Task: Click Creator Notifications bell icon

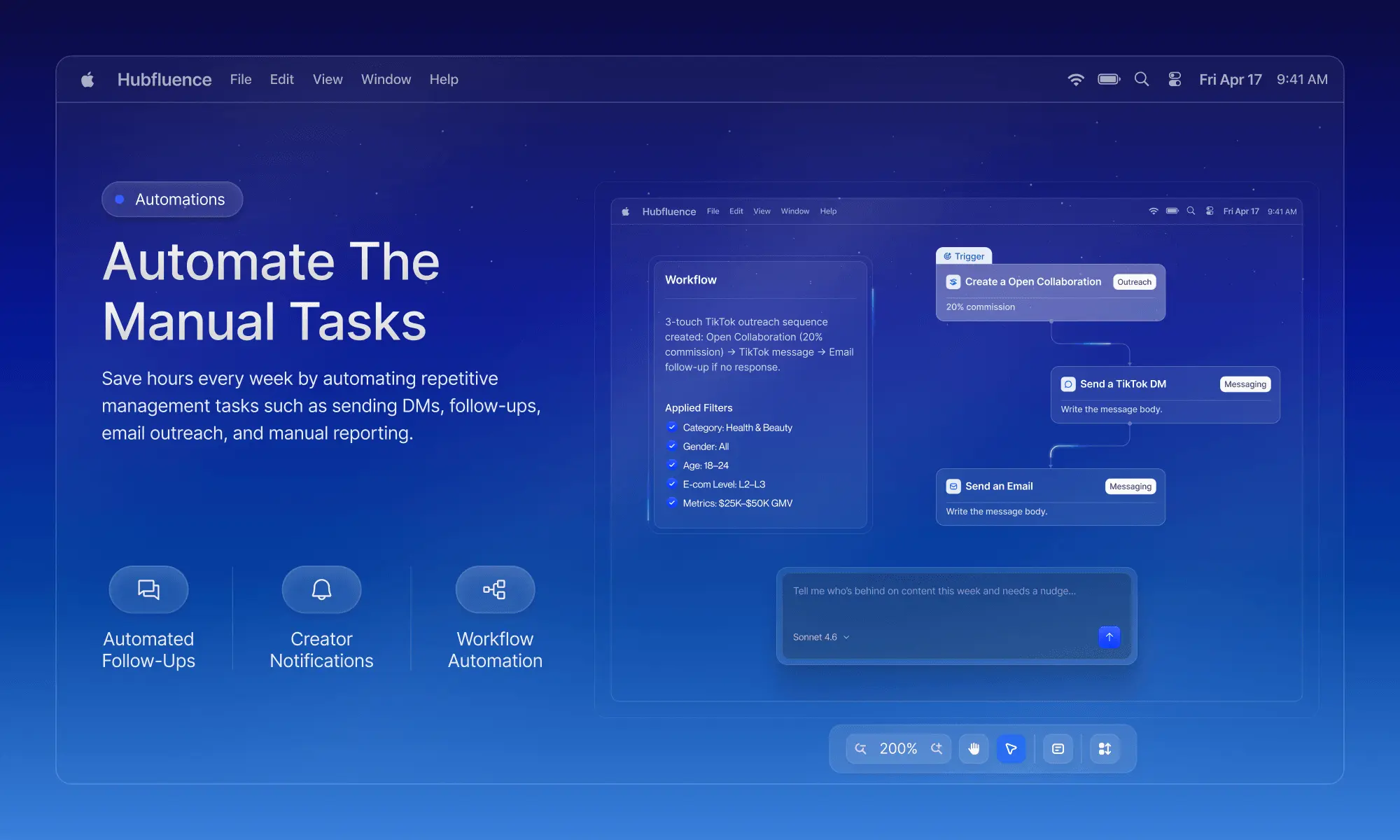Action: pos(321,589)
